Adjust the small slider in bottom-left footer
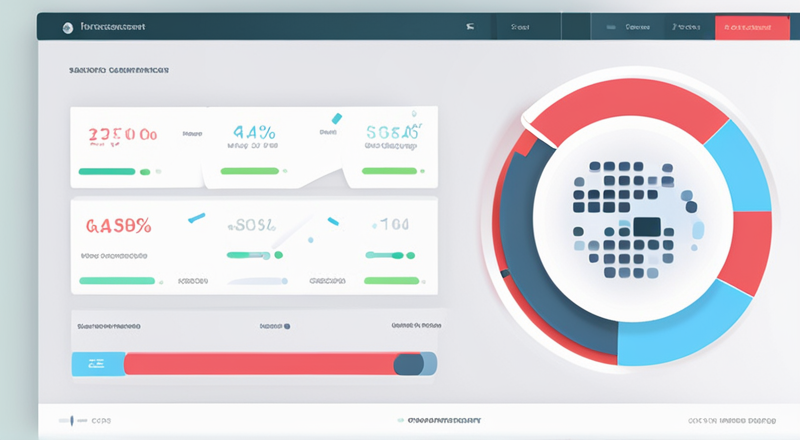 72,420
